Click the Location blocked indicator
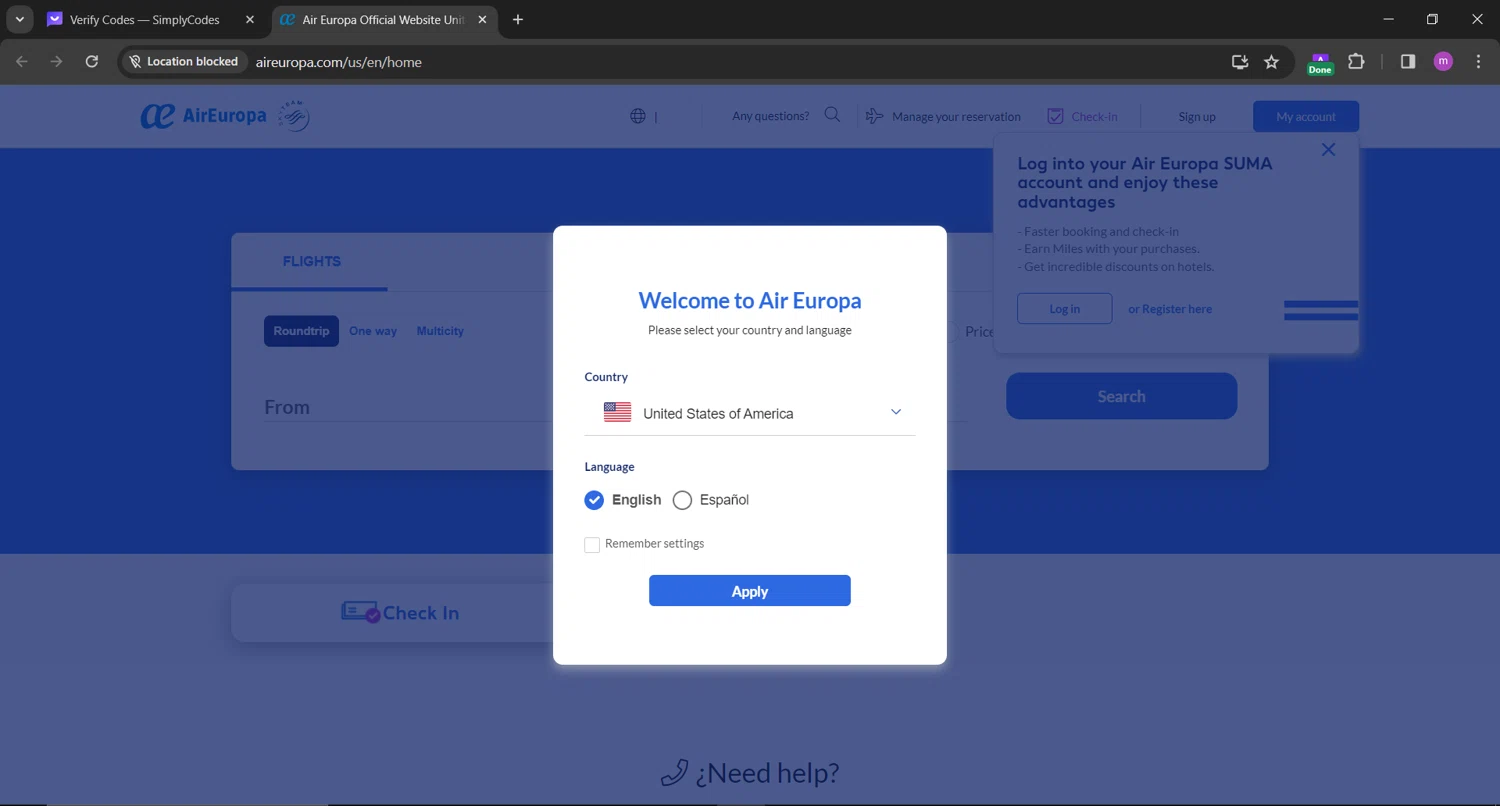Image resolution: width=1500 pixels, height=806 pixels. 184,62
